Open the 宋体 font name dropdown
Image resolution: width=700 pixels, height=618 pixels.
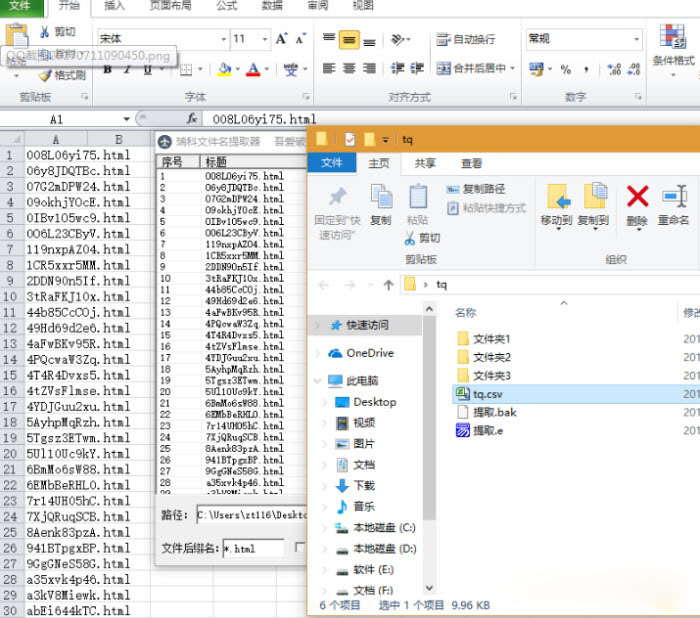224,39
